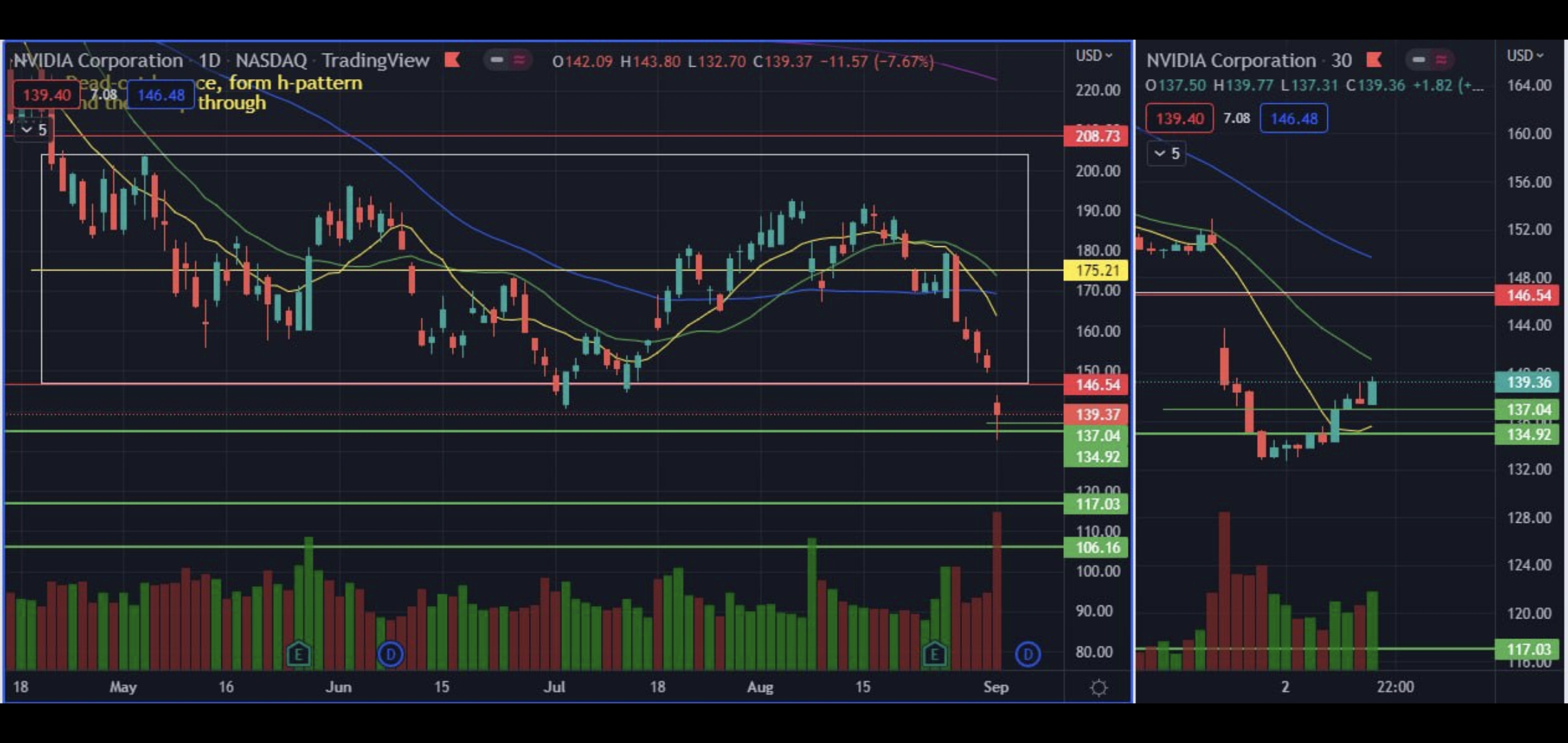Open USD currency dropdown on daily chart
1568x743 pixels.
tap(1093, 56)
